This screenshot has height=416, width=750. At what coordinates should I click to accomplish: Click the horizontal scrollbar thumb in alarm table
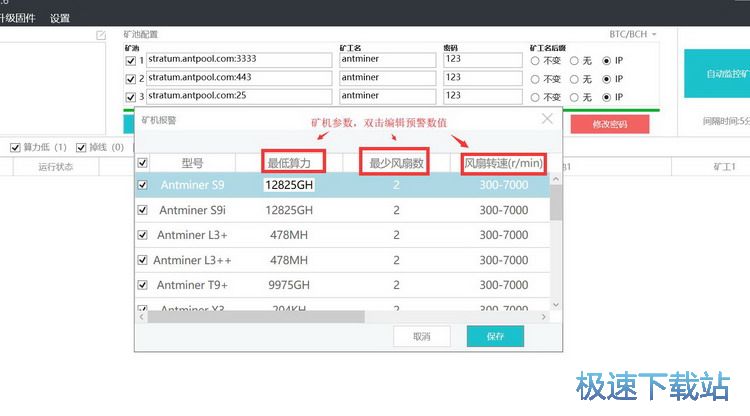coord(256,317)
